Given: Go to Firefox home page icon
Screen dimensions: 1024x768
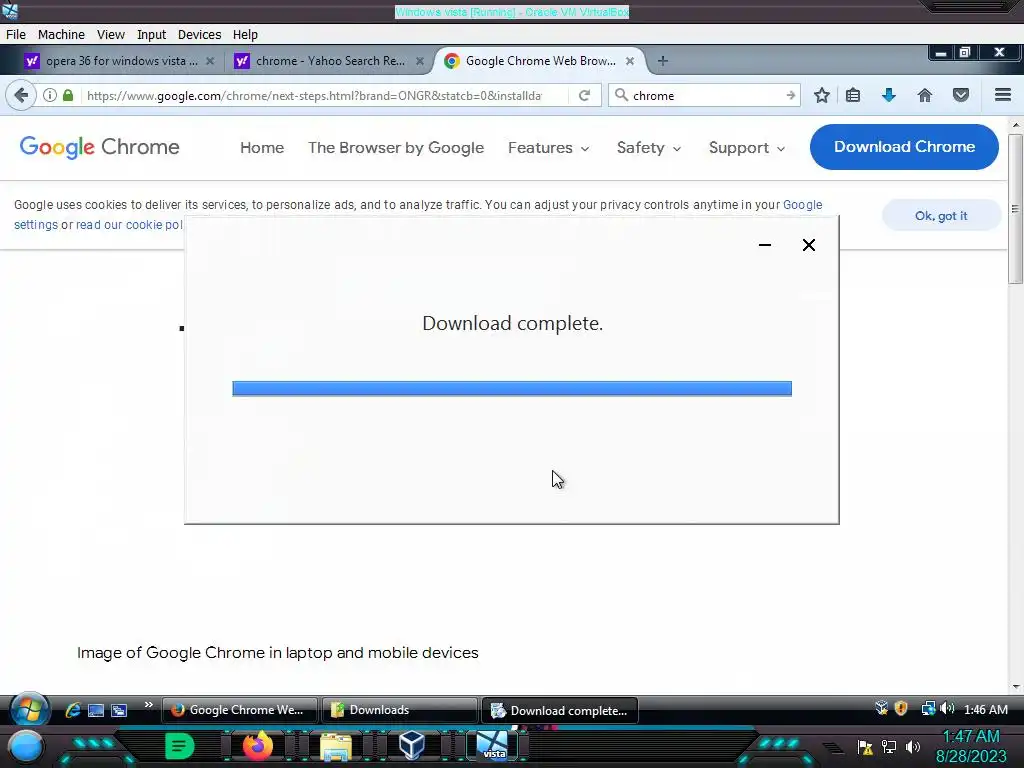Looking at the screenshot, I should [924, 95].
